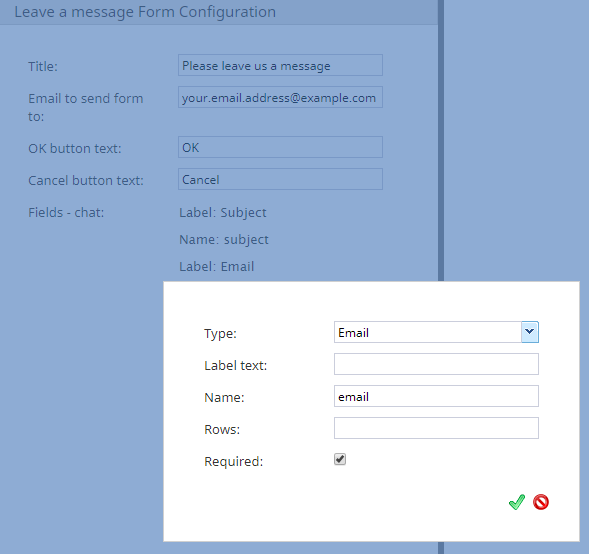This screenshot has height=554, width=589.
Task: Click the 'Fields - chat:' label
Action: [x=66, y=213]
